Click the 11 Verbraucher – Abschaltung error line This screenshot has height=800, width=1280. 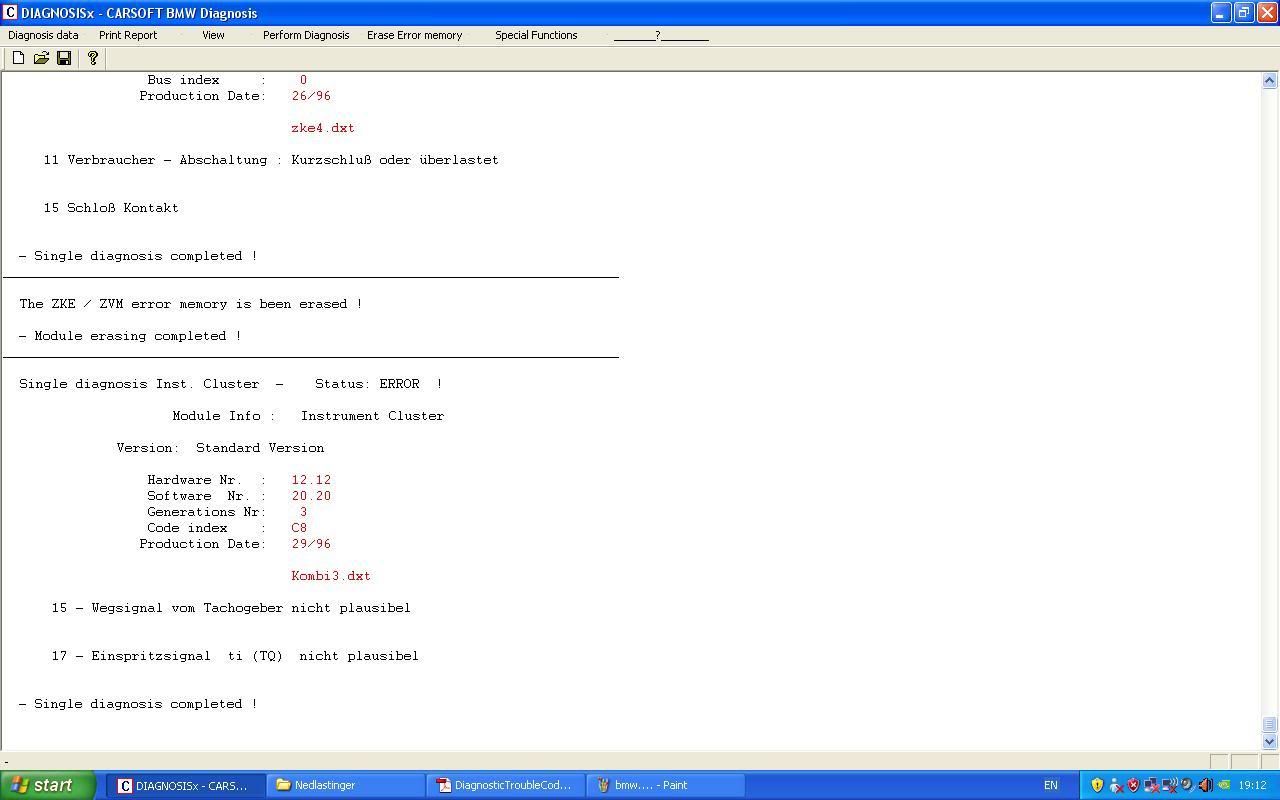pos(271,160)
